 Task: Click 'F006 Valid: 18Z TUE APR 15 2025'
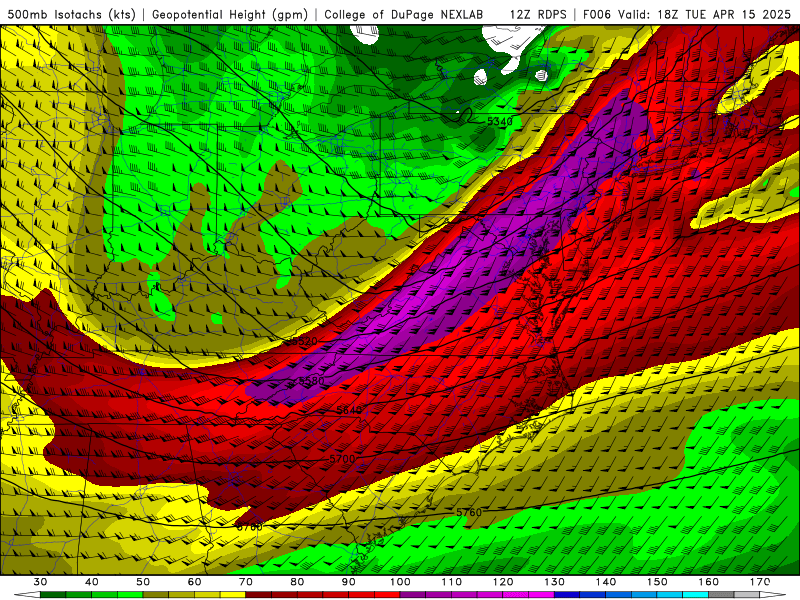pyautogui.click(x=687, y=14)
